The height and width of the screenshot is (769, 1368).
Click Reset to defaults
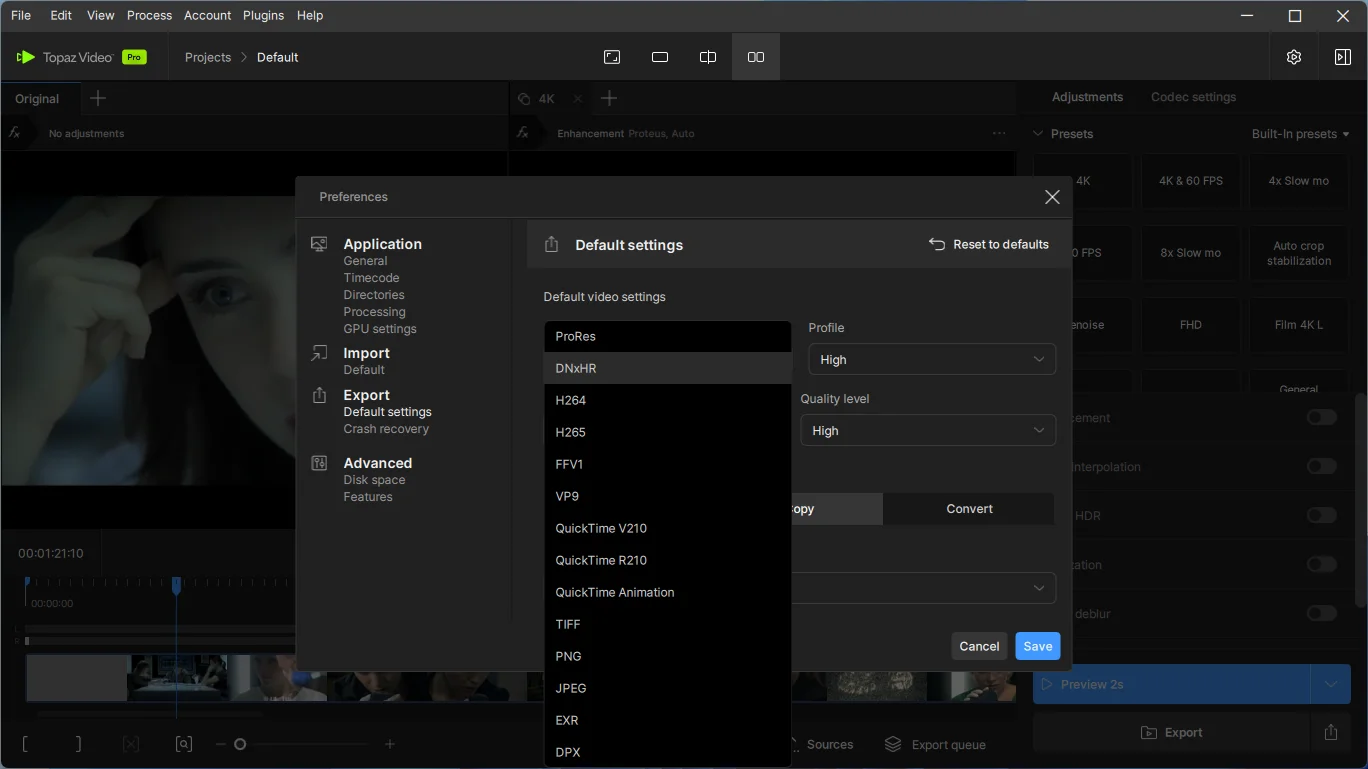point(989,244)
